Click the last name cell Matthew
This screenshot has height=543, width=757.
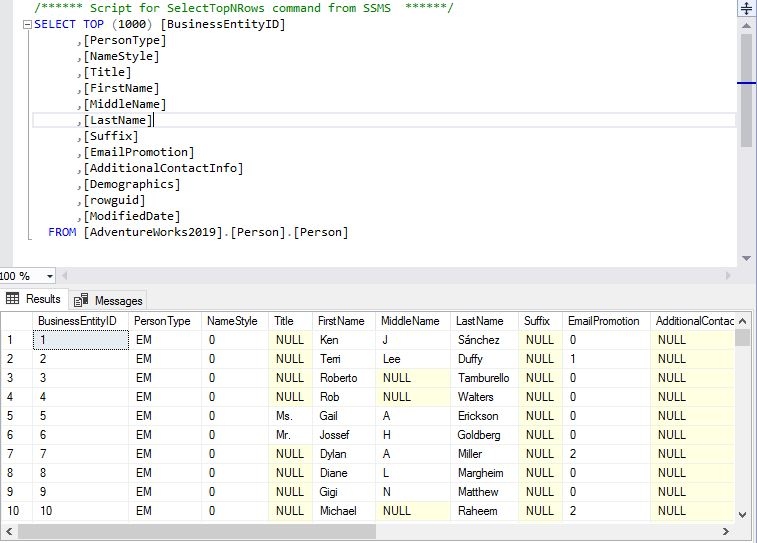point(484,492)
